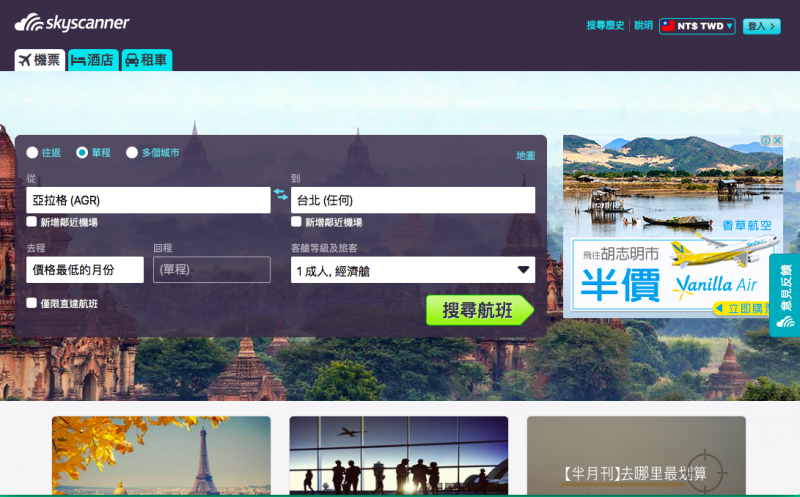Screen dimensions: 800x497
Task: Check 新增鄰近機場 under the destination field
Action: [x=296, y=221]
